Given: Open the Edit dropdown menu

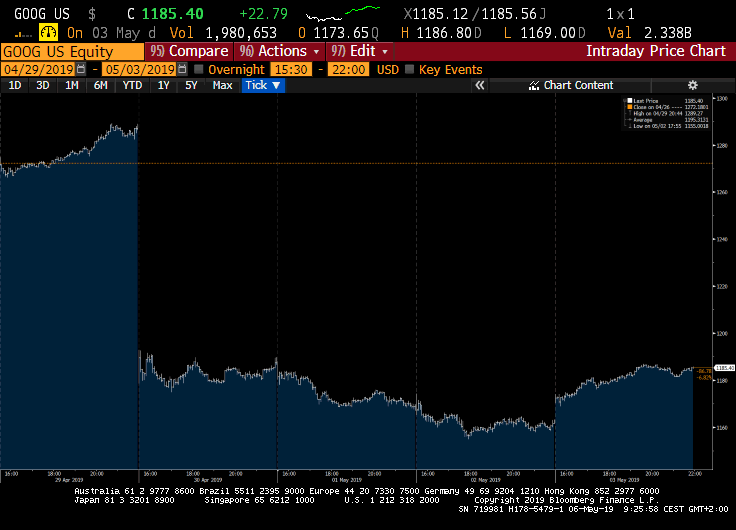Looking at the screenshot, I should point(359,51).
